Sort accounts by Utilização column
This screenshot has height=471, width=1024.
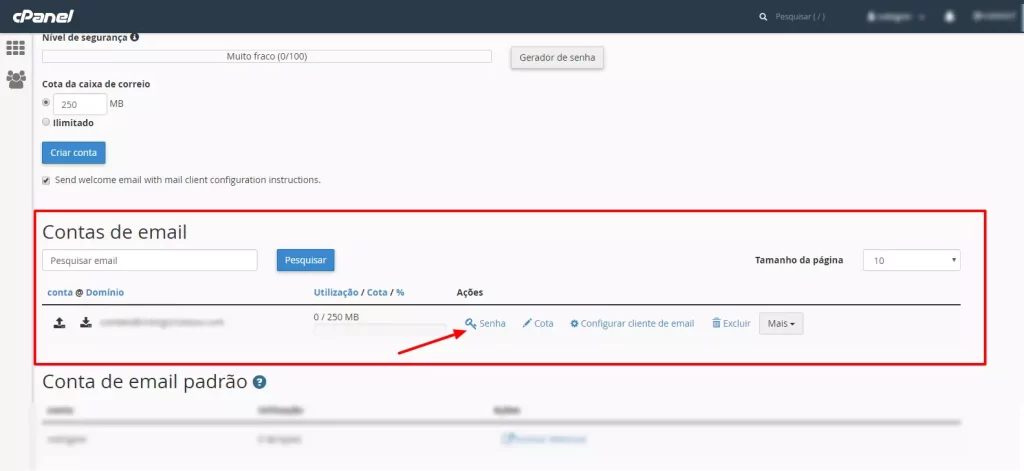337,292
